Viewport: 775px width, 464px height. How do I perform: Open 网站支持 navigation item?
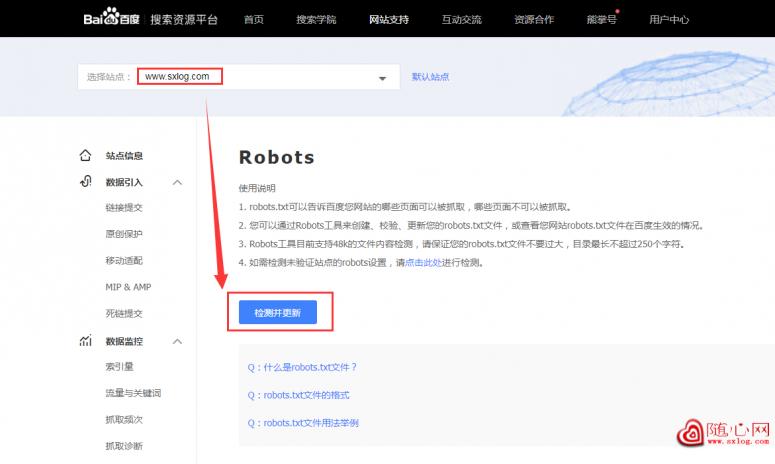point(388,19)
